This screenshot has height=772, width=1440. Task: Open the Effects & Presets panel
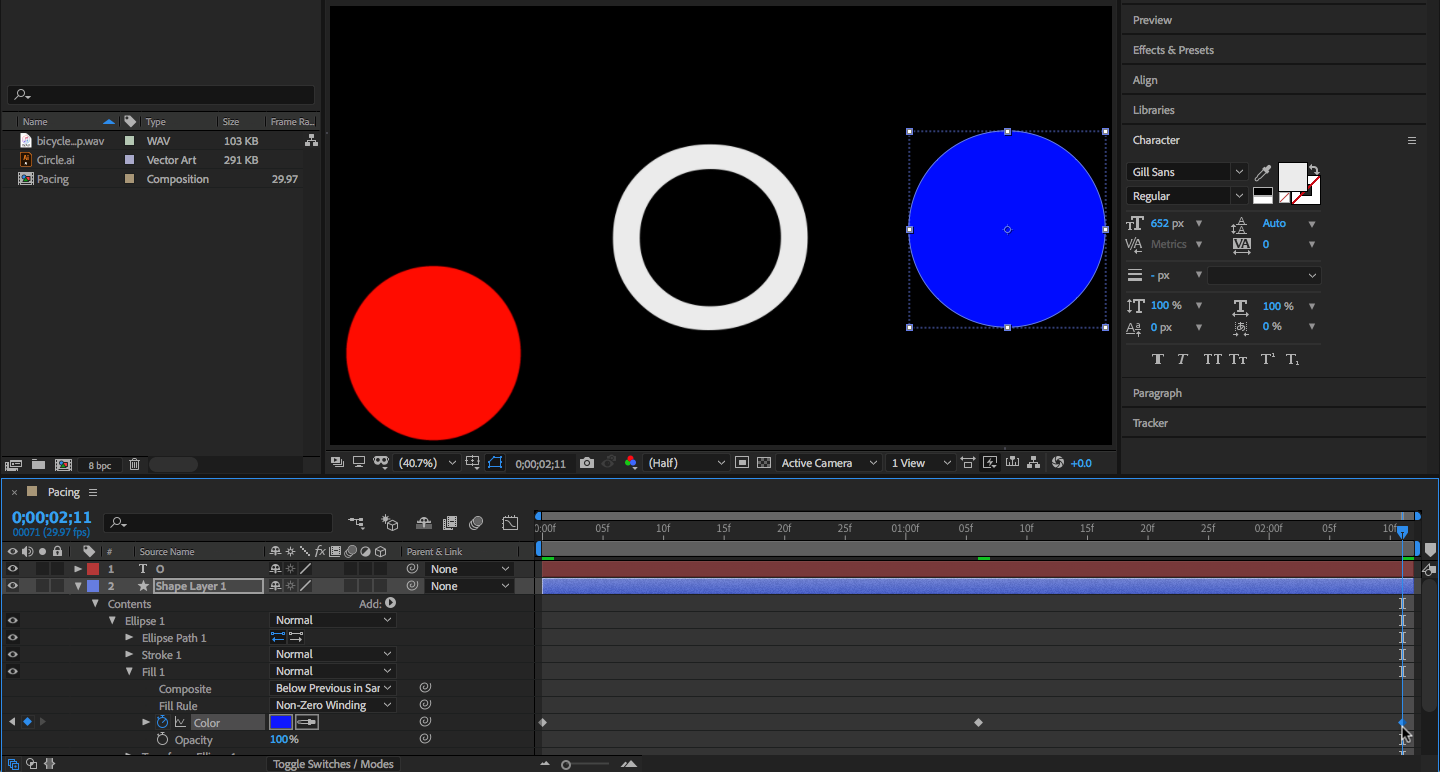1173,50
